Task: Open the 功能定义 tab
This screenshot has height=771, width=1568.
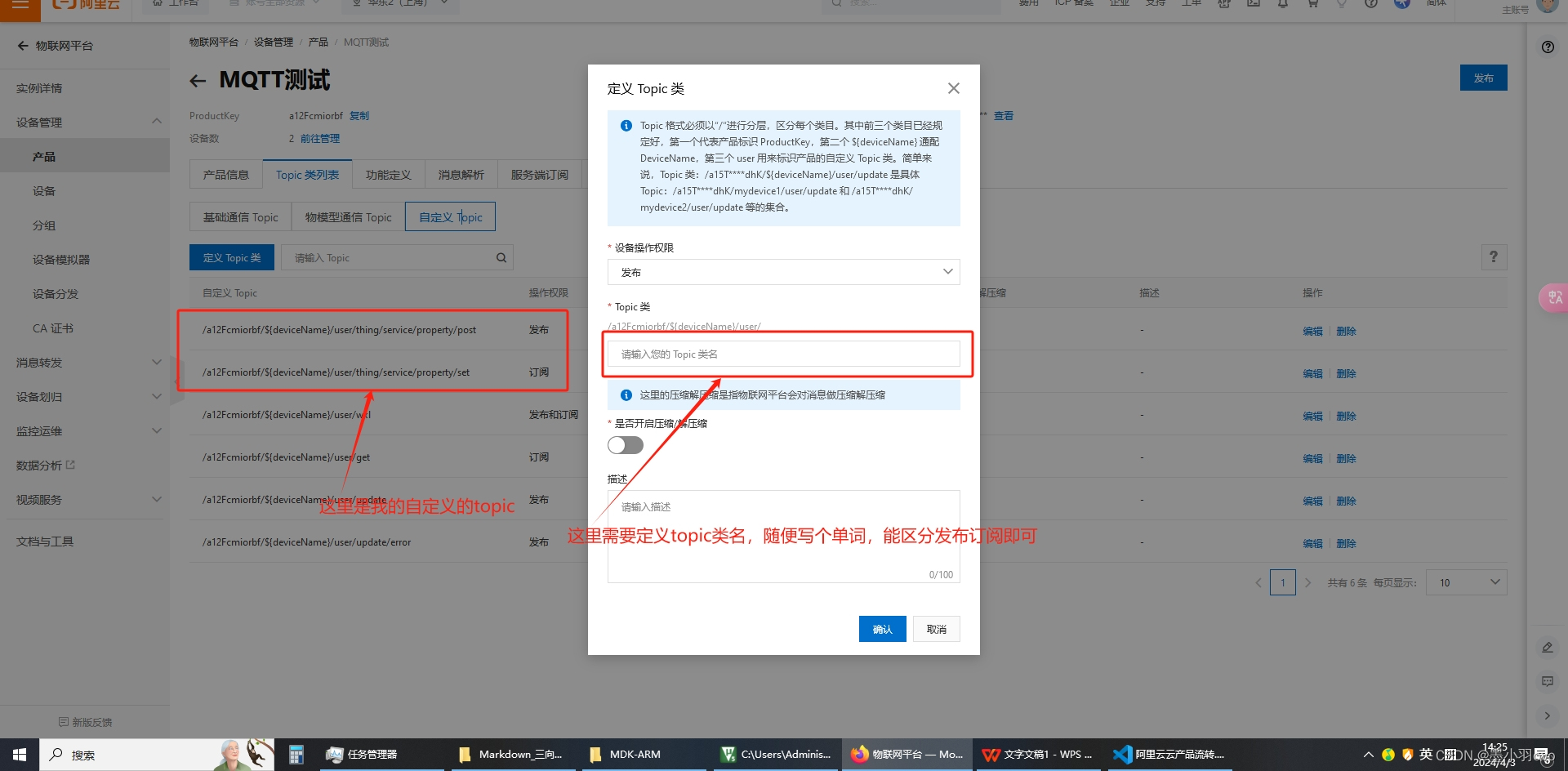Action: pyautogui.click(x=388, y=175)
